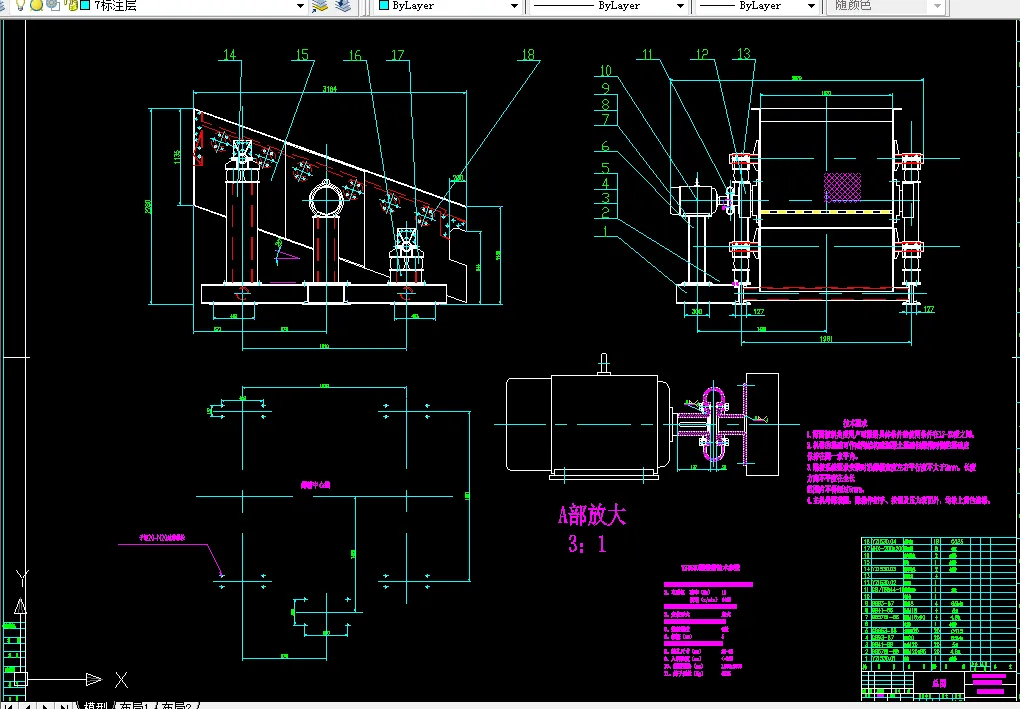Switch to the 模型 tab
The width and height of the screenshot is (1020, 709).
(96, 705)
